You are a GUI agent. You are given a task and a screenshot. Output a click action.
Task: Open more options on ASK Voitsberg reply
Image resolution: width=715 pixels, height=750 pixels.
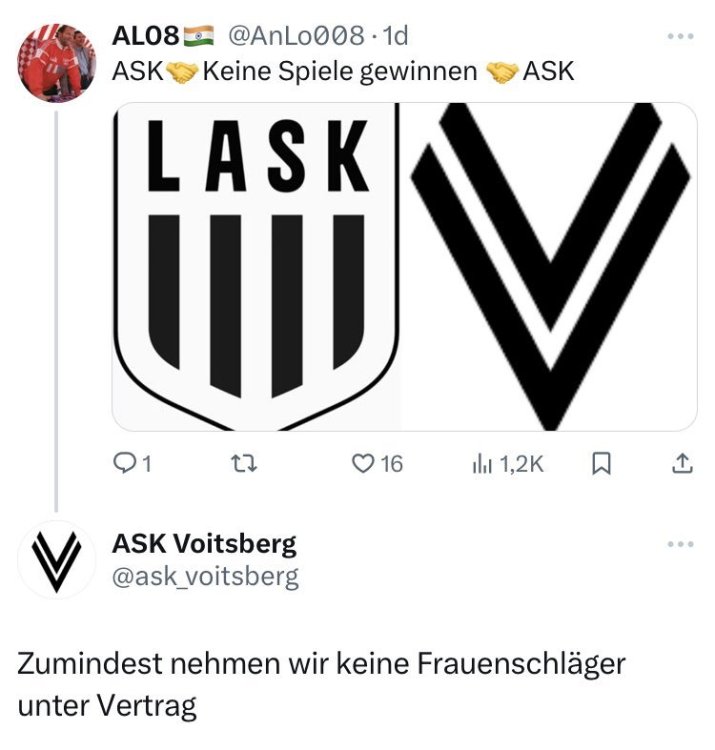(x=681, y=544)
